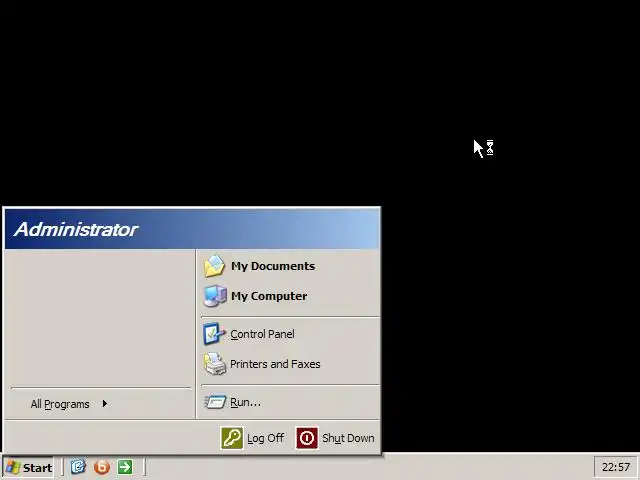Click the 22:57 taskbar clock

(616, 467)
